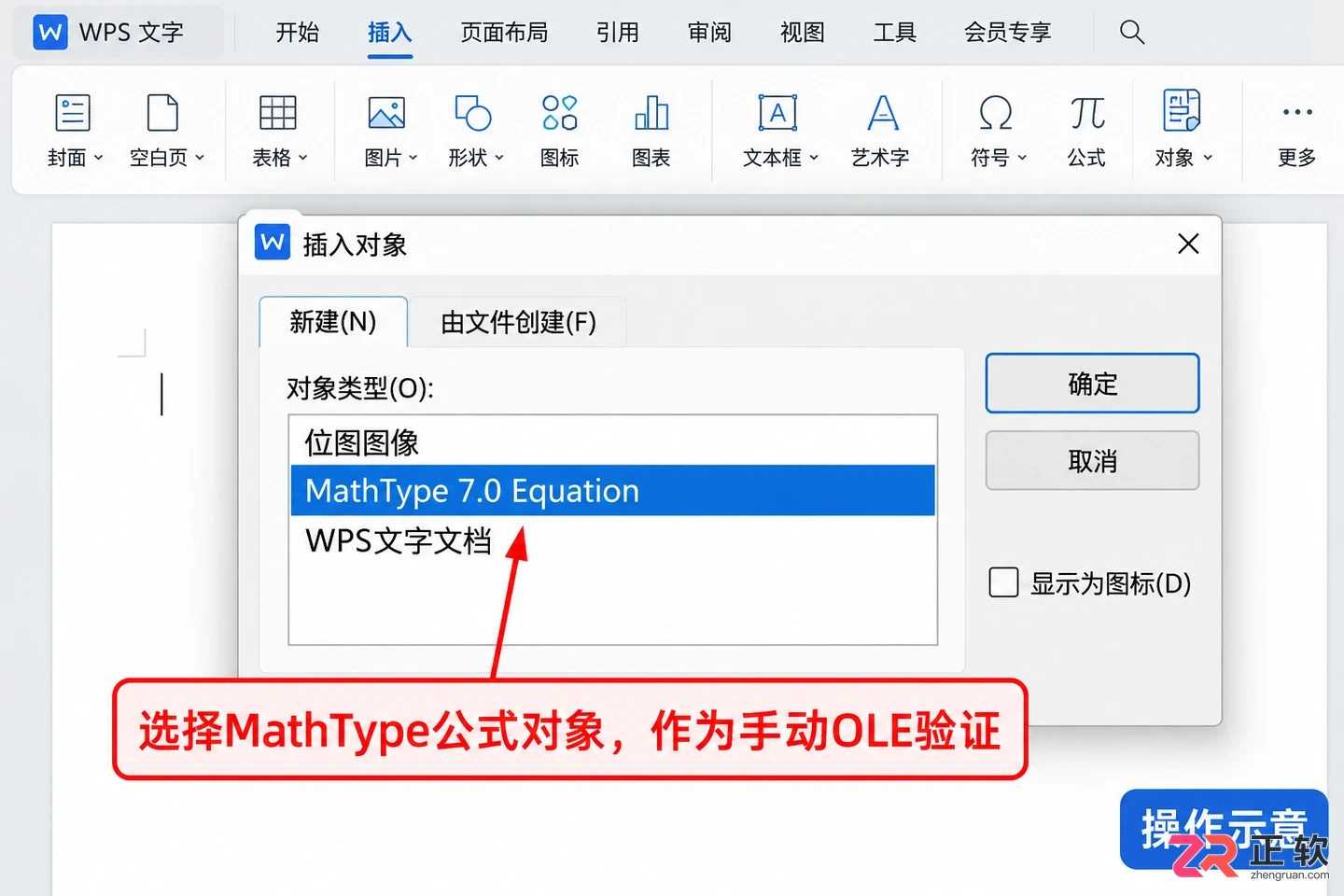Open the 页面布局 ribbon tab
The width and height of the screenshot is (1344, 896).
[x=504, y=33]
